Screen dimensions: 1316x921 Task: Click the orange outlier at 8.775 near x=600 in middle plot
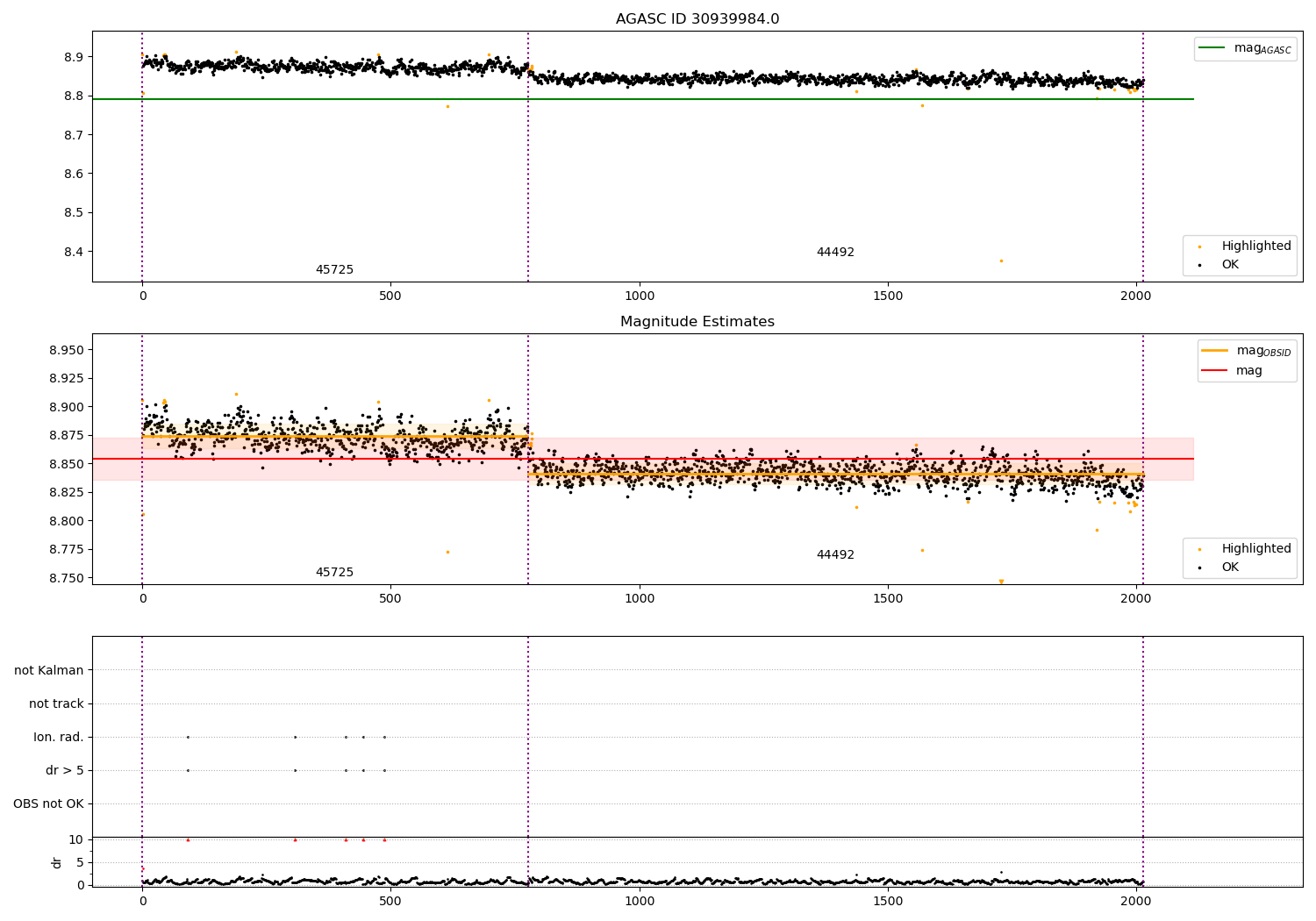coord(447,552)
